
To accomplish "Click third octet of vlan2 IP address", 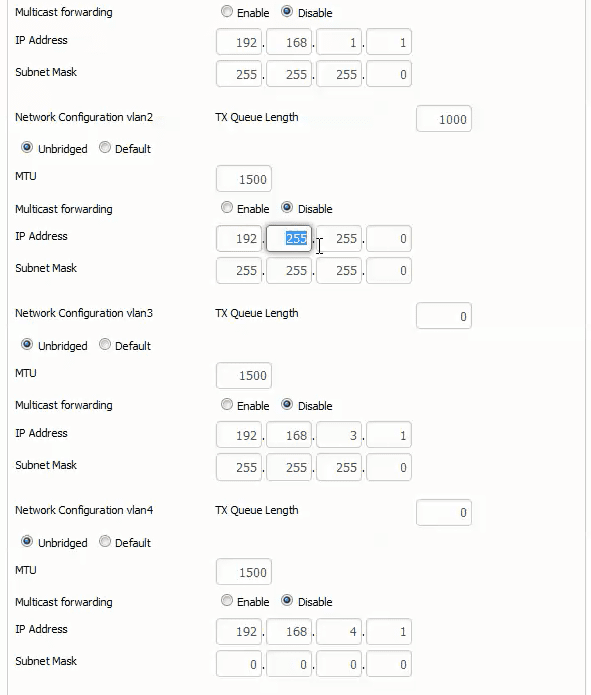I will (x=339, y=238).
